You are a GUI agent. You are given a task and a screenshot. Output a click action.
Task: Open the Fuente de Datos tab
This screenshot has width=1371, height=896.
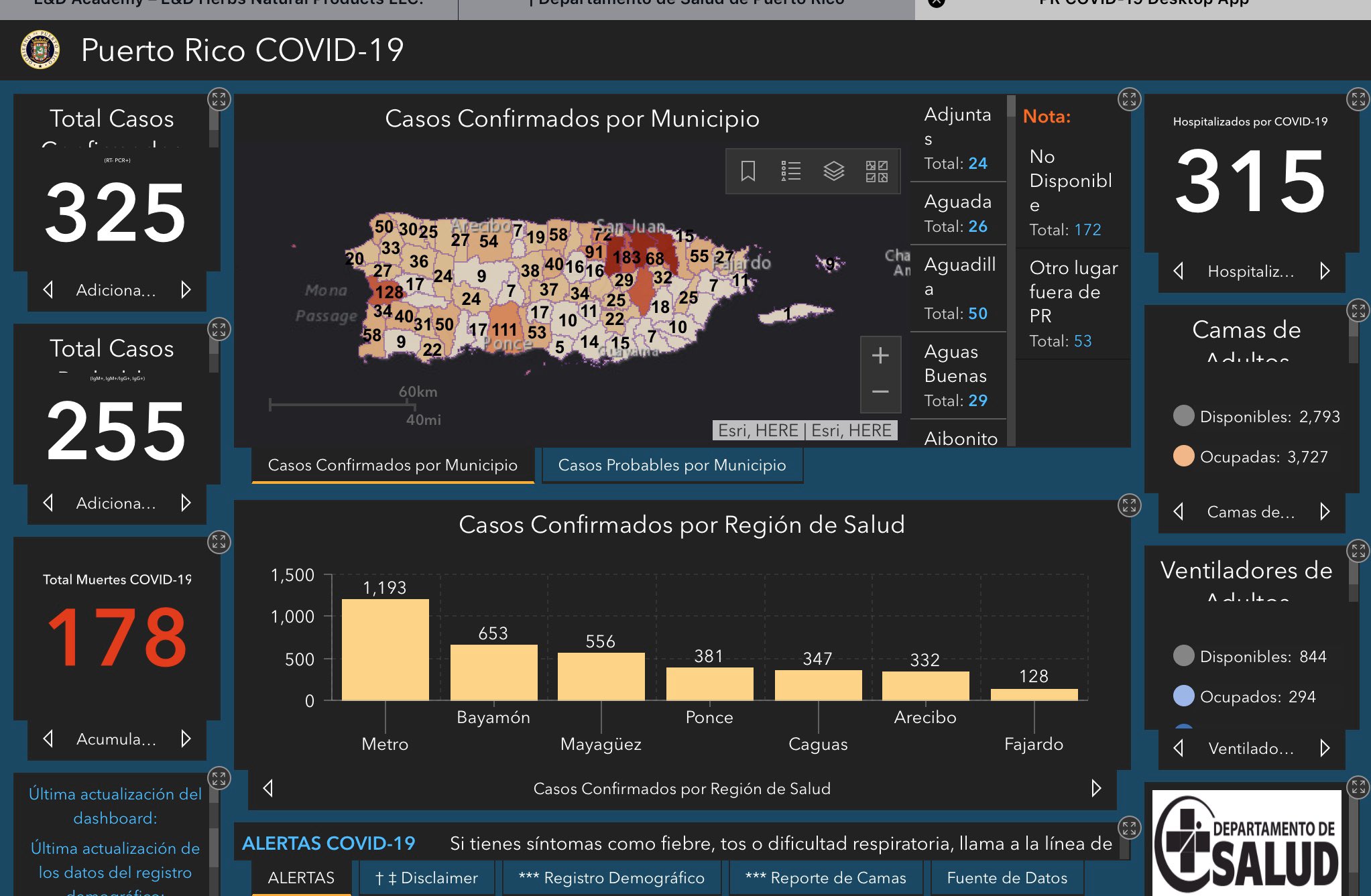1007,878
